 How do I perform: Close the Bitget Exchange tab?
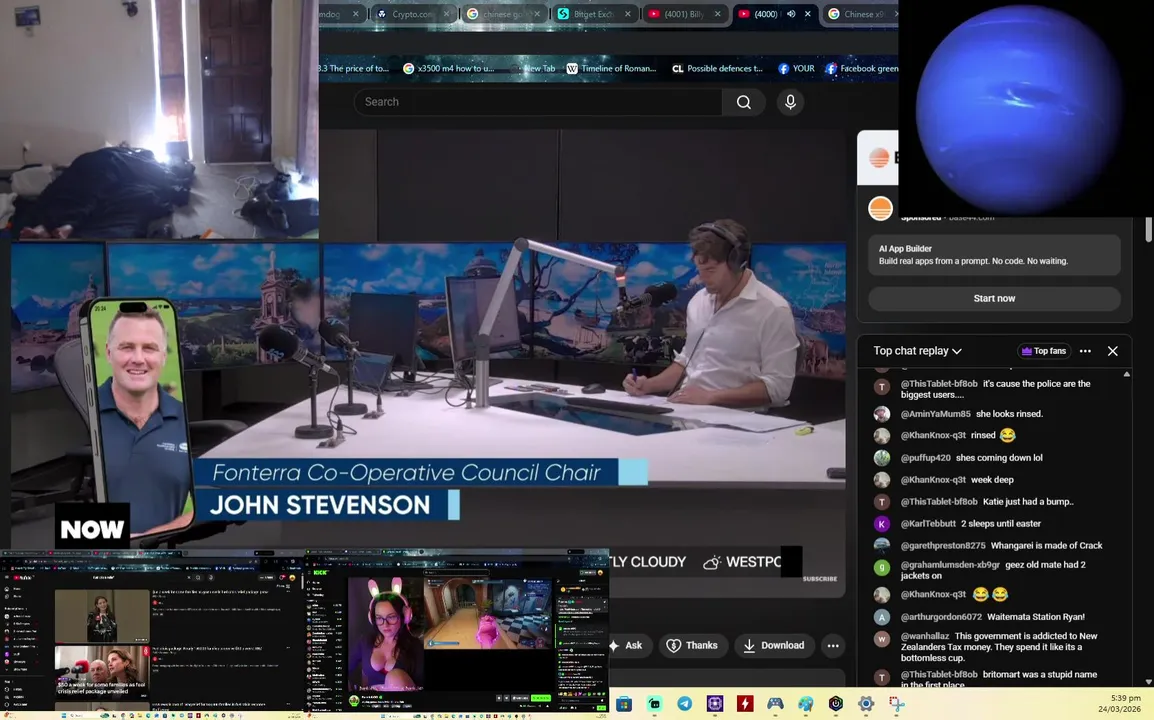click(627, 14)
